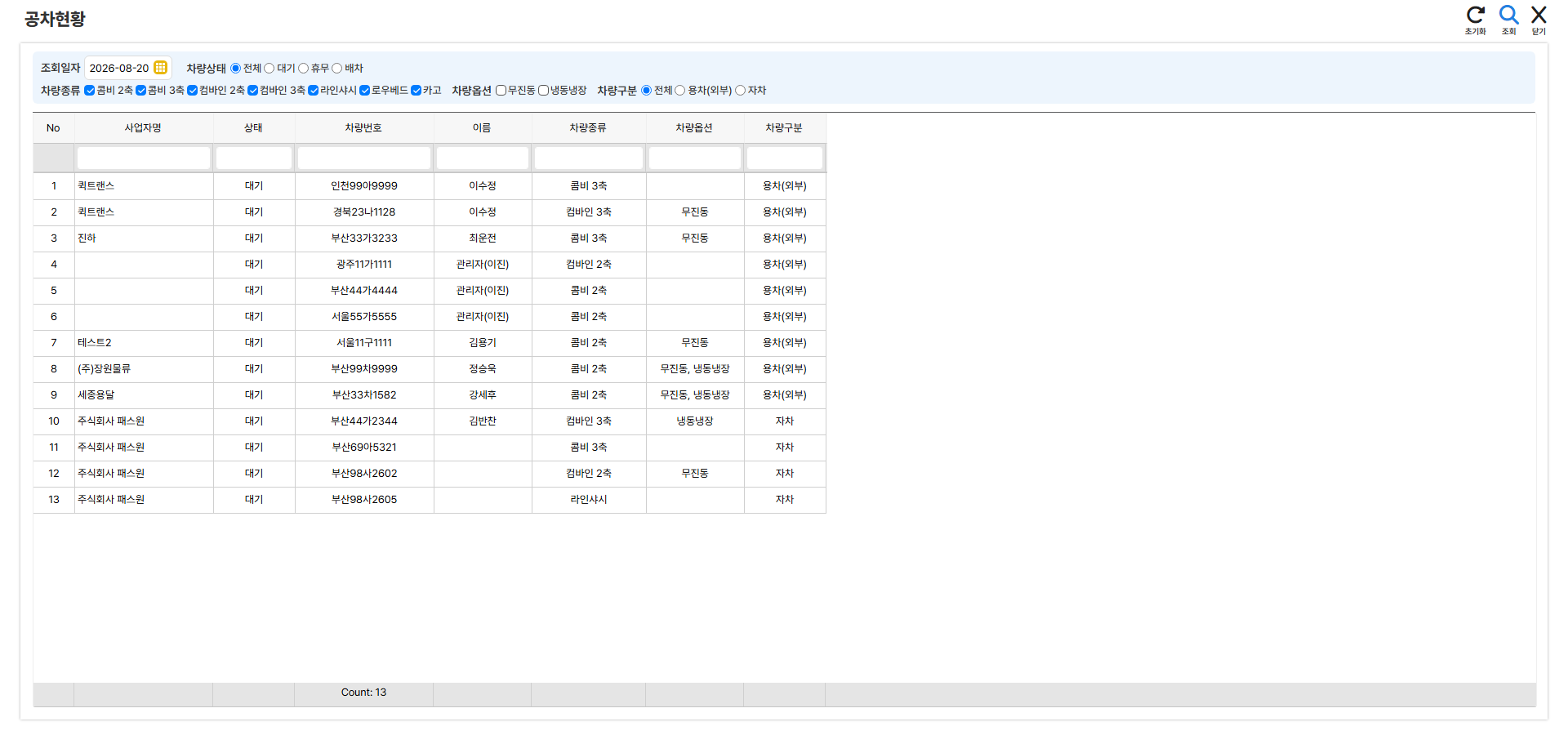Viewport: 1568px width, 735px height.
Task: Select 차량상태 배차 radio button
Action: point(336,69)
